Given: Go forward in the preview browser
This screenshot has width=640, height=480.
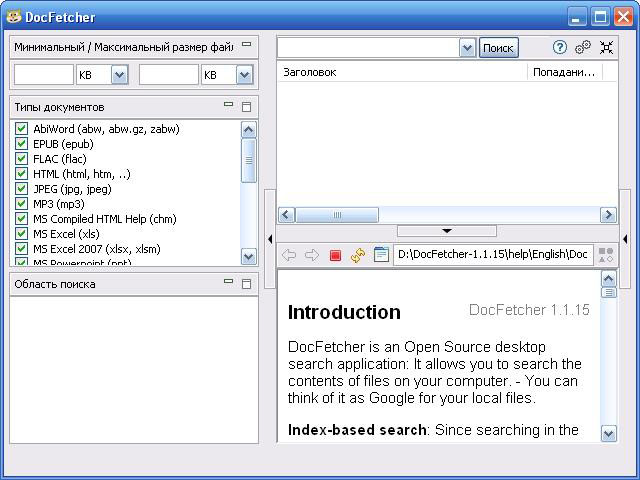Looking at the screenshot, I should coord(312,255).
